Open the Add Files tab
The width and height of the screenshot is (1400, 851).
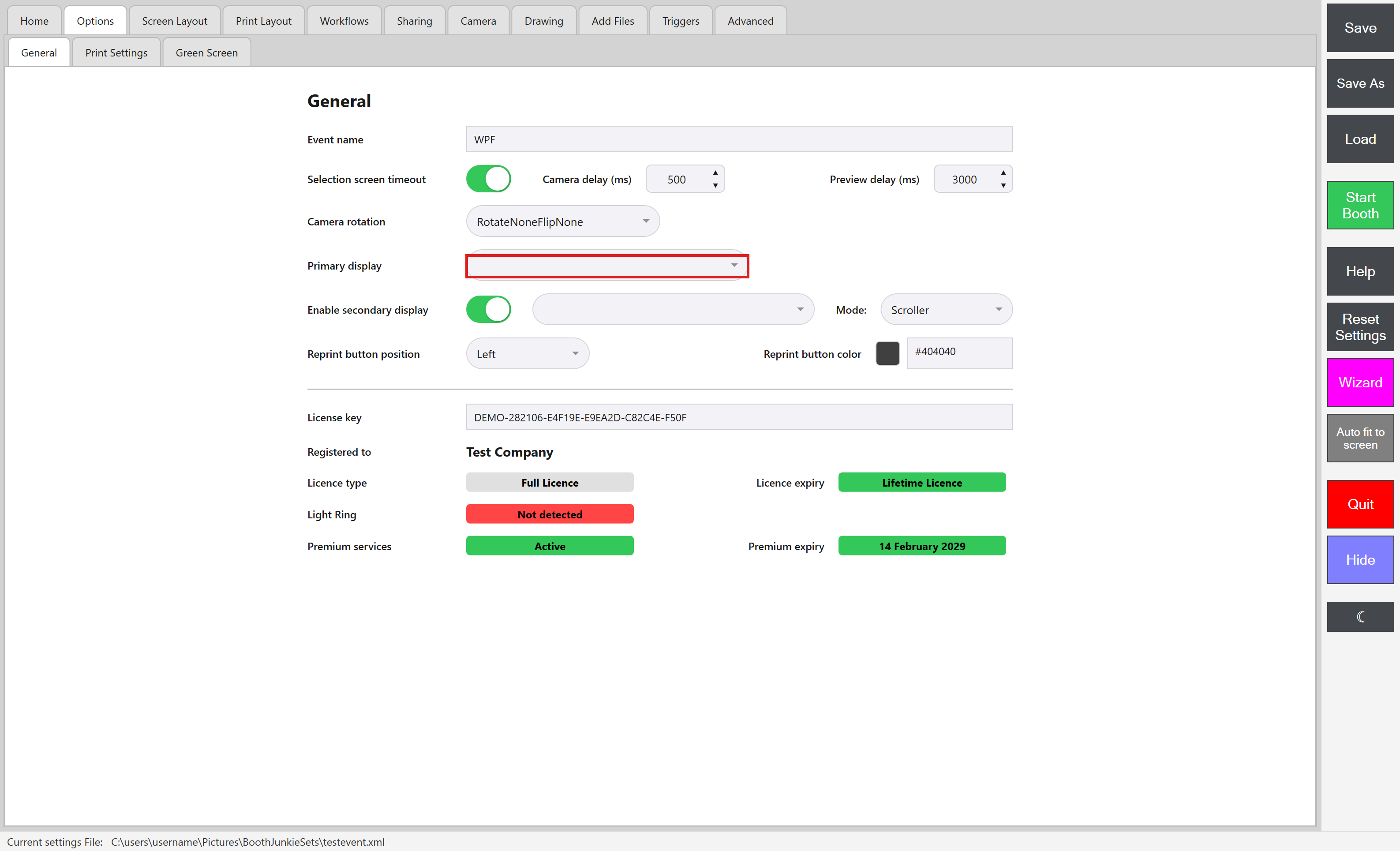pos(613,21)
